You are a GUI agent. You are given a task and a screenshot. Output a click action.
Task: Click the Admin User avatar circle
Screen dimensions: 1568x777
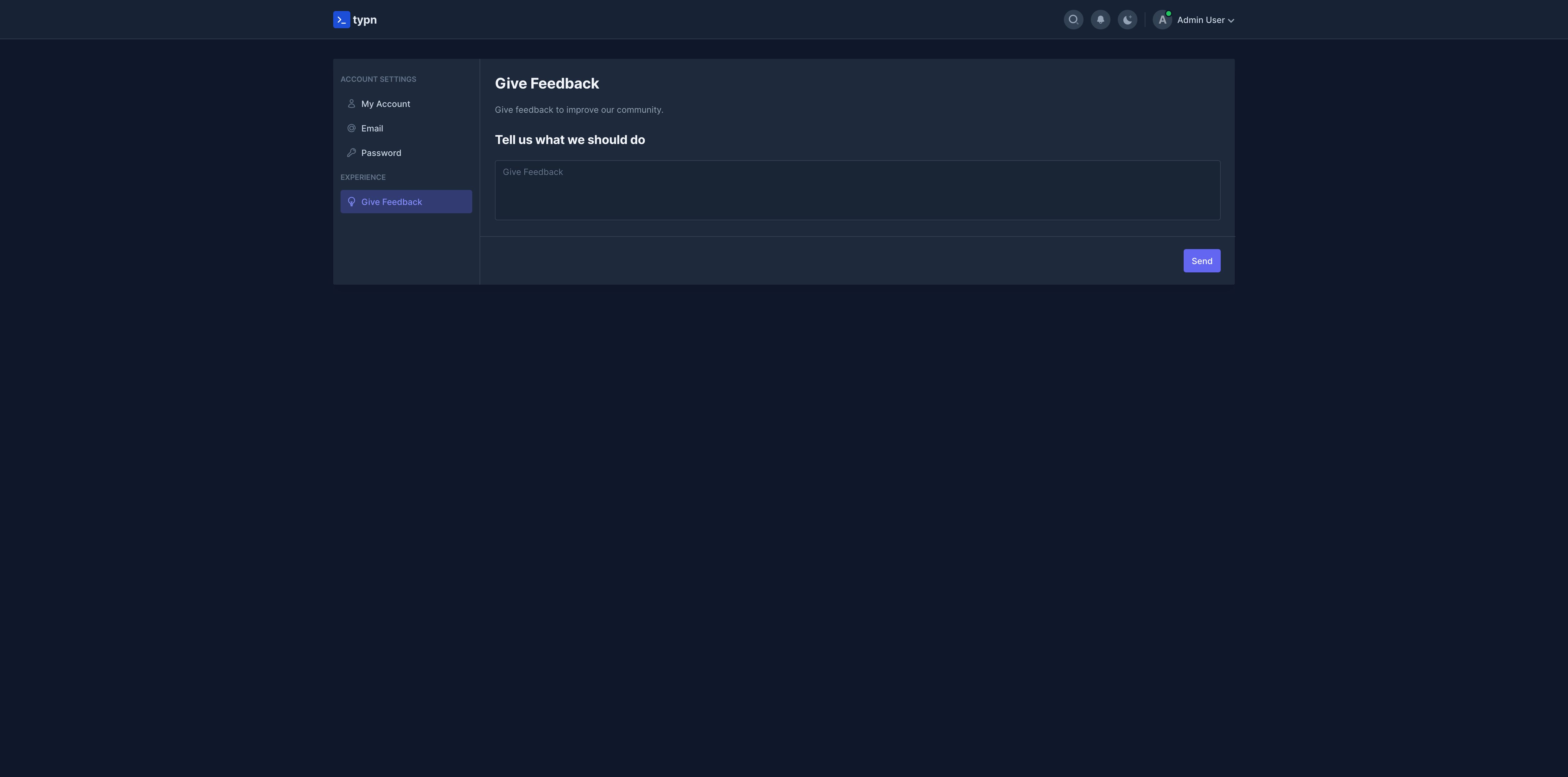[x=1161, y=20]
